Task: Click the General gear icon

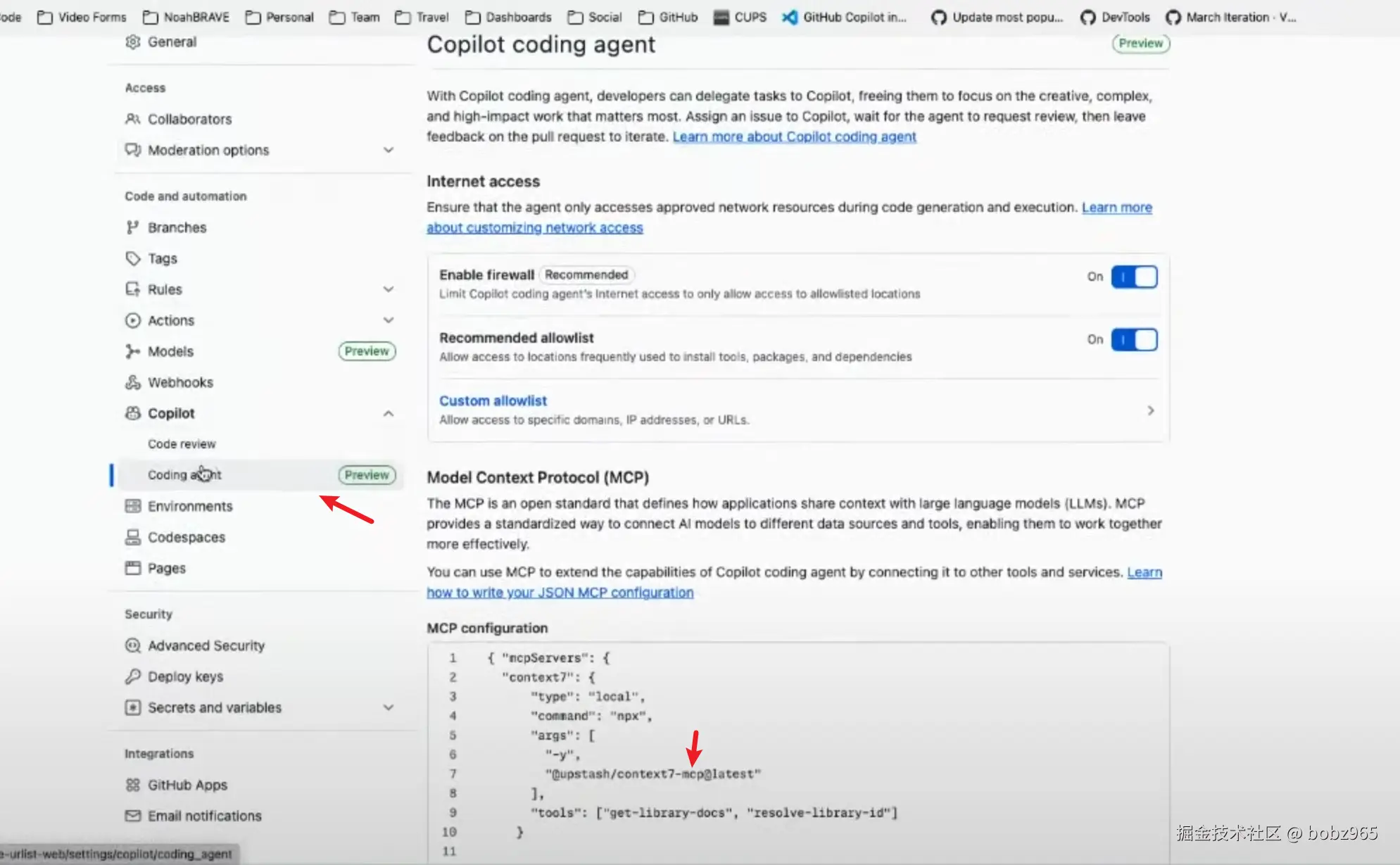Action: 132,42
